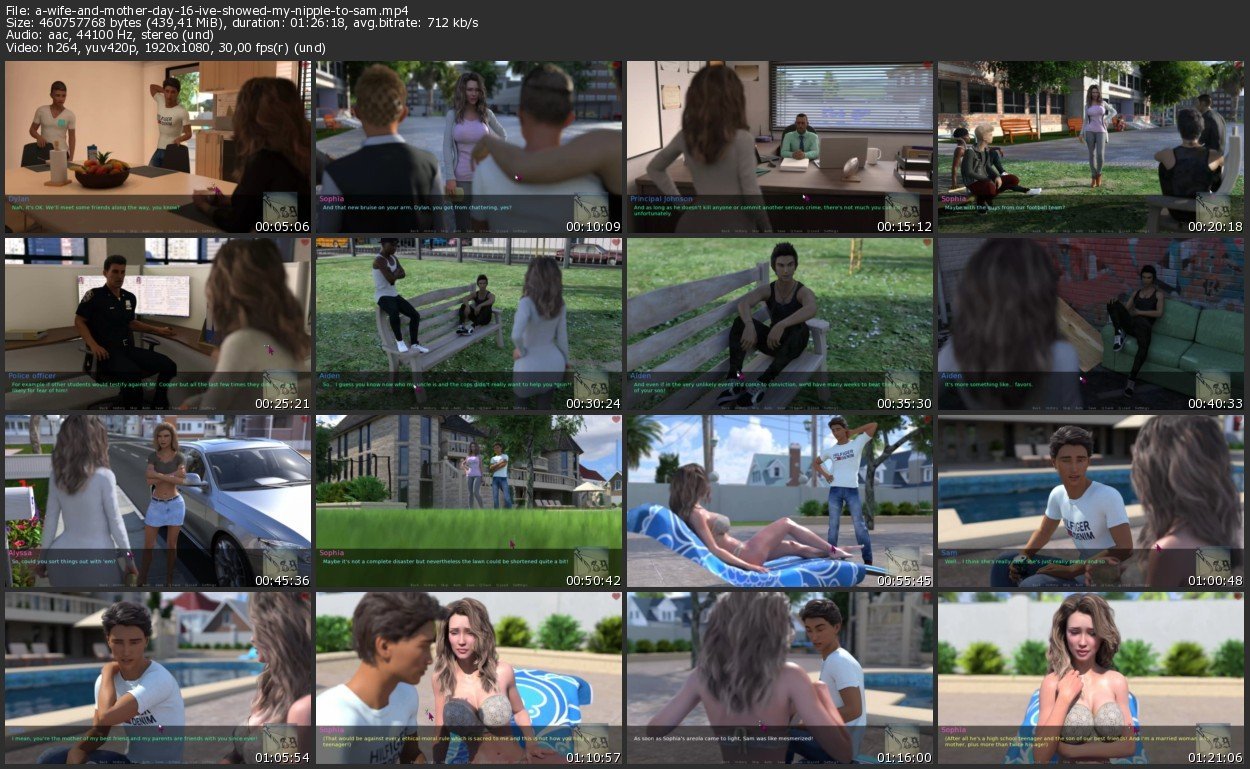This screenshot has height=769, width=1250.
Task: Open the frame timestamped 00:35:30
Action: pos(780,324)
